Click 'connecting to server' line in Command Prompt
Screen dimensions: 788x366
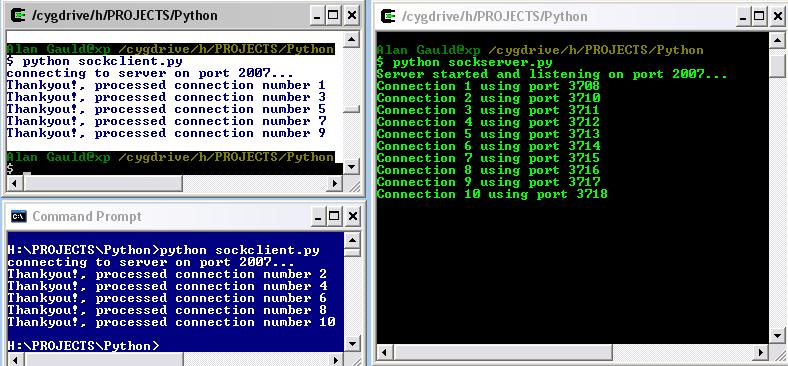coord(151,262)
